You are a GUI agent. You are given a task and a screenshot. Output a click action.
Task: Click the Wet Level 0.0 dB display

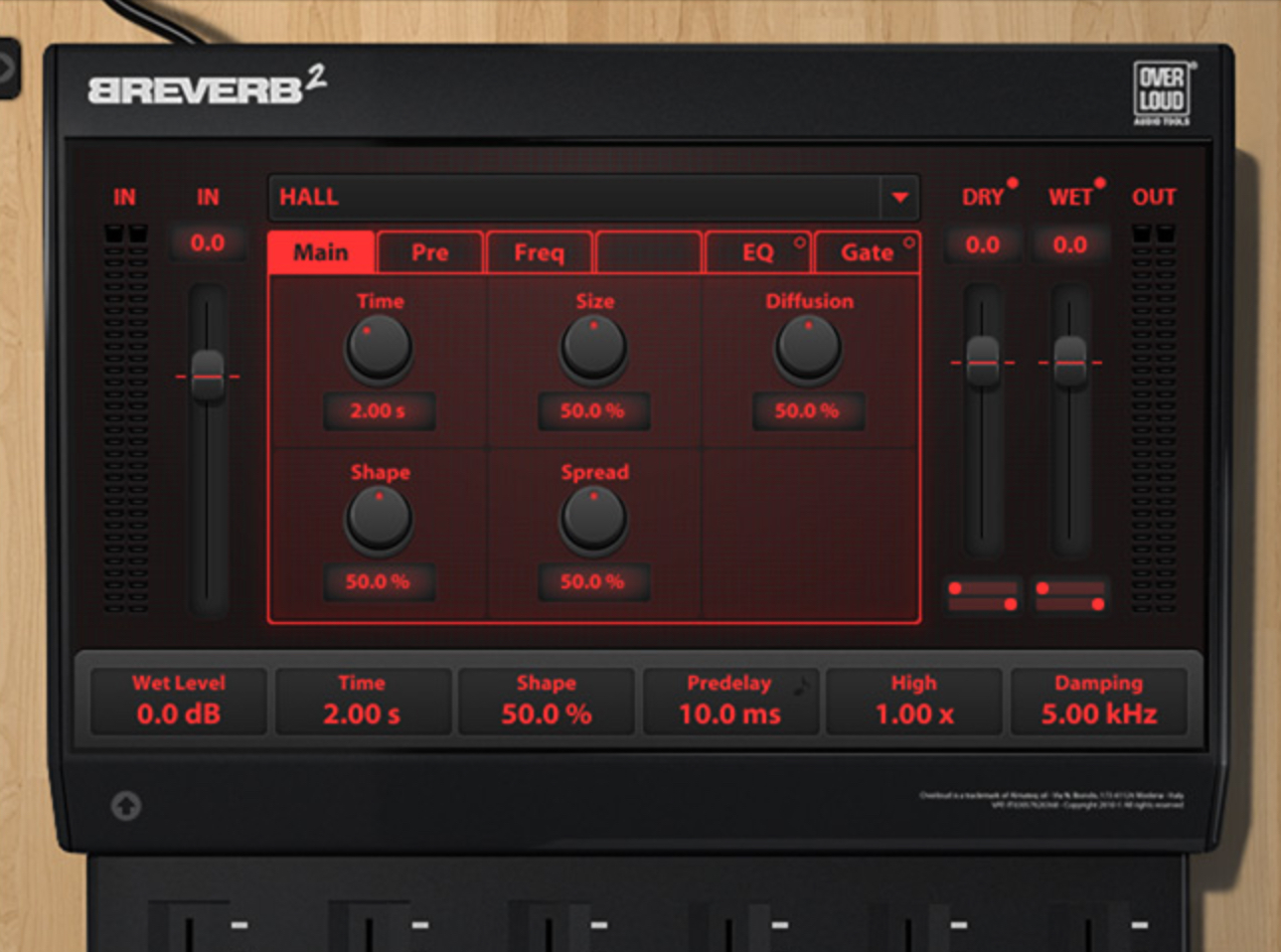coord(179,702)
